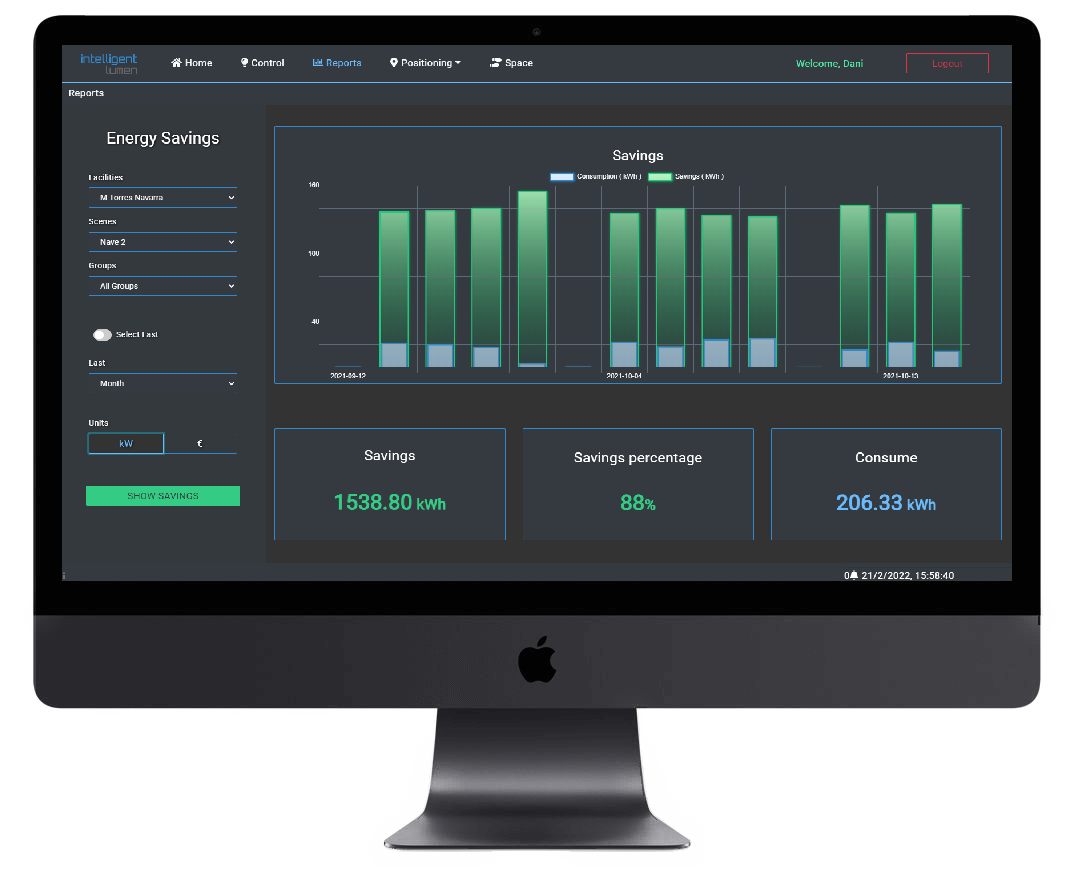Toggle Consumption (kWh) legend swatch
This screenshot has width=1065, height=871.
point(562,177)
